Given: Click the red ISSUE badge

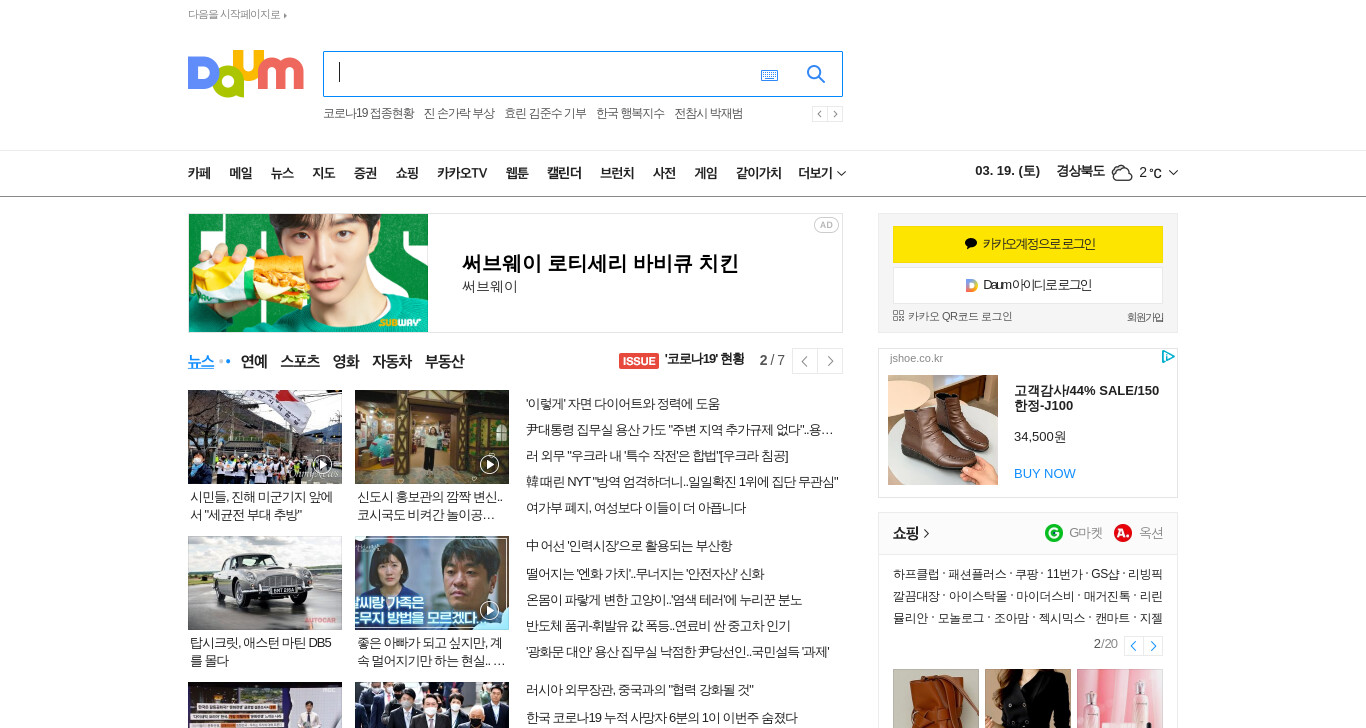Looking at the screenshot, I should pyautogui.click(x=639, y=361).
